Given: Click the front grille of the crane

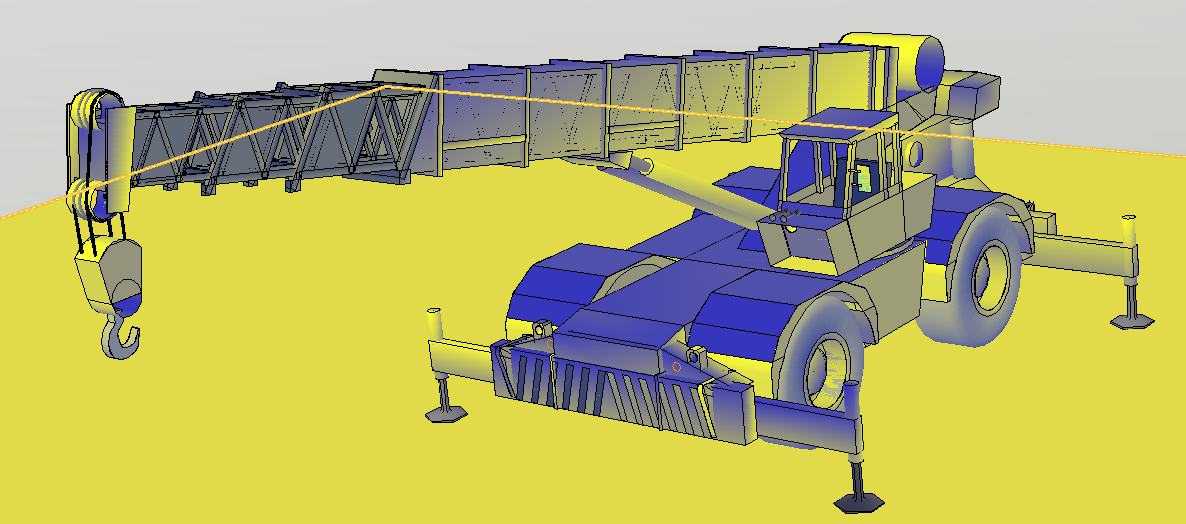Looking at the screenshot, I should [x=600, y=393].
